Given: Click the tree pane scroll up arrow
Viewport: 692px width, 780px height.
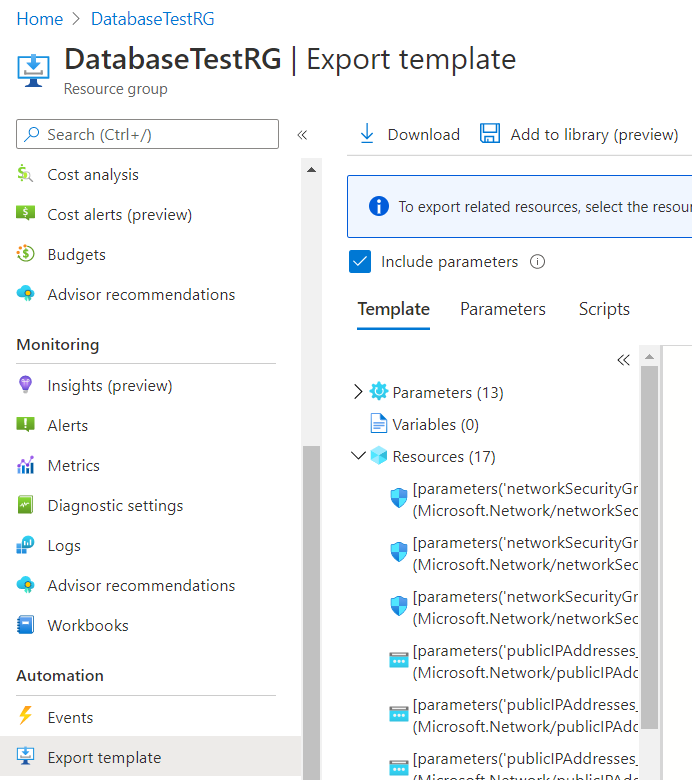Looking at the screenshot, I should pyautogui.click(x=649, y=356).
